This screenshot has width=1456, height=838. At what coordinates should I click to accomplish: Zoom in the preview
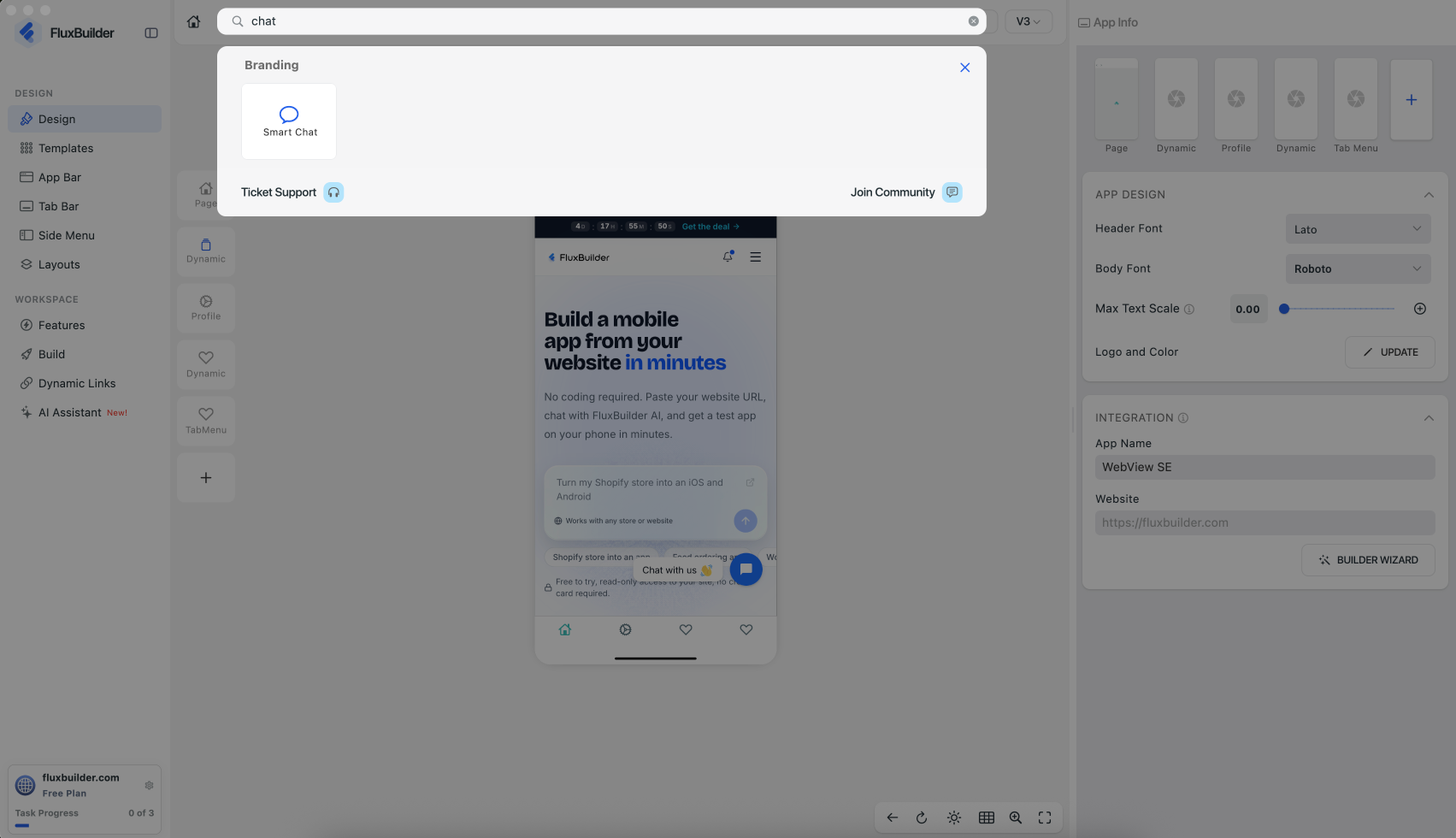click(x=1016, y=817)
